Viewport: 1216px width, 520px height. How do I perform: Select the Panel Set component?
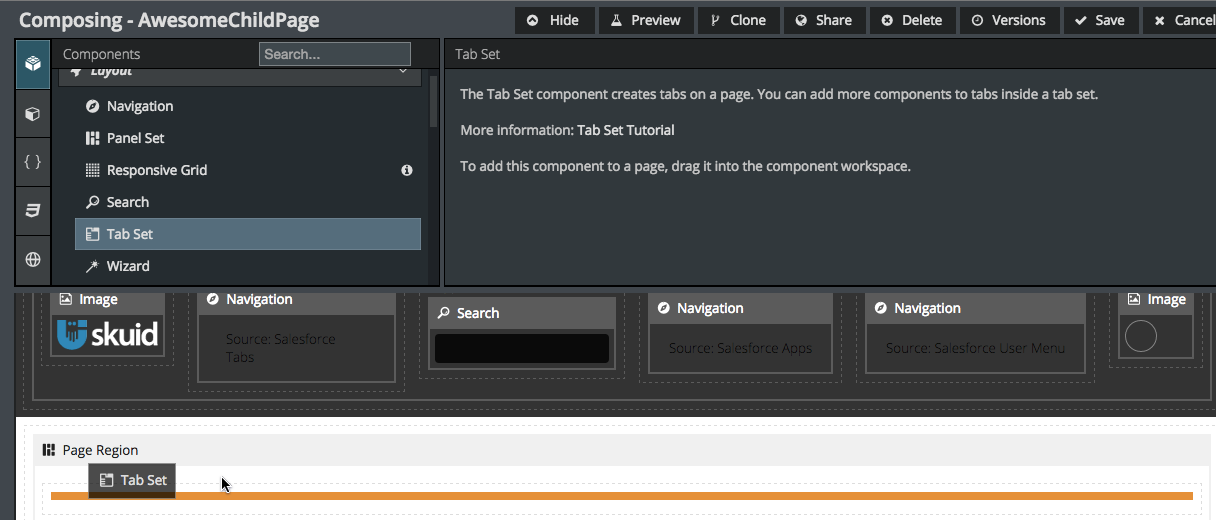135,138
